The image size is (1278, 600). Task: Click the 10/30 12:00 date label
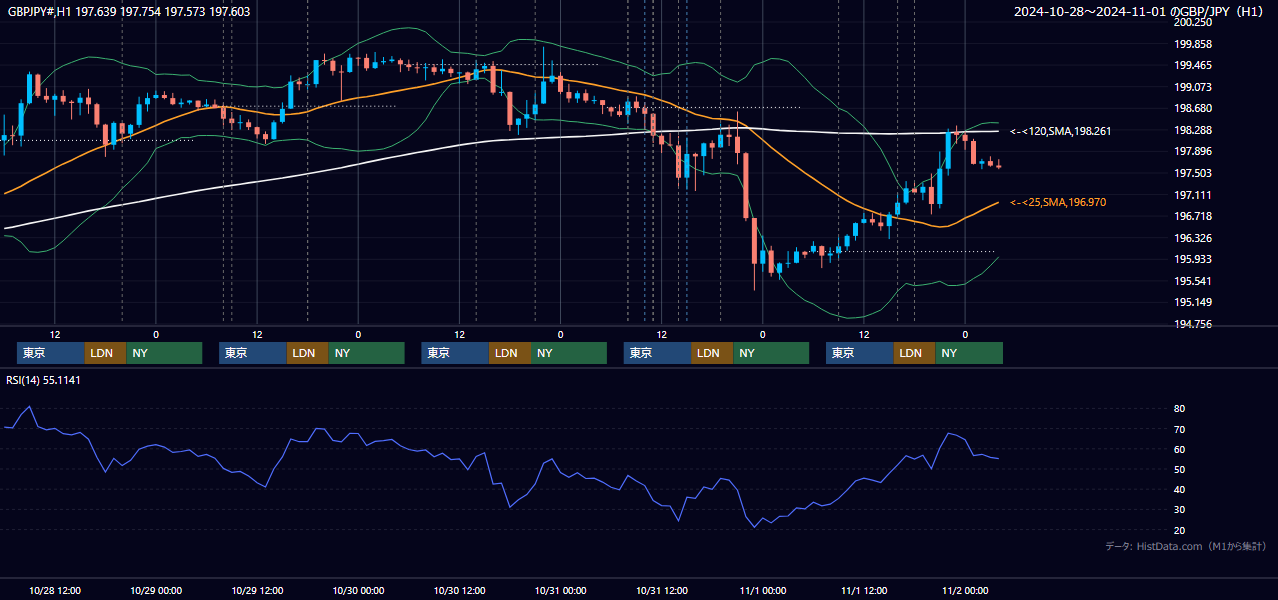click(x=459, y=590)
